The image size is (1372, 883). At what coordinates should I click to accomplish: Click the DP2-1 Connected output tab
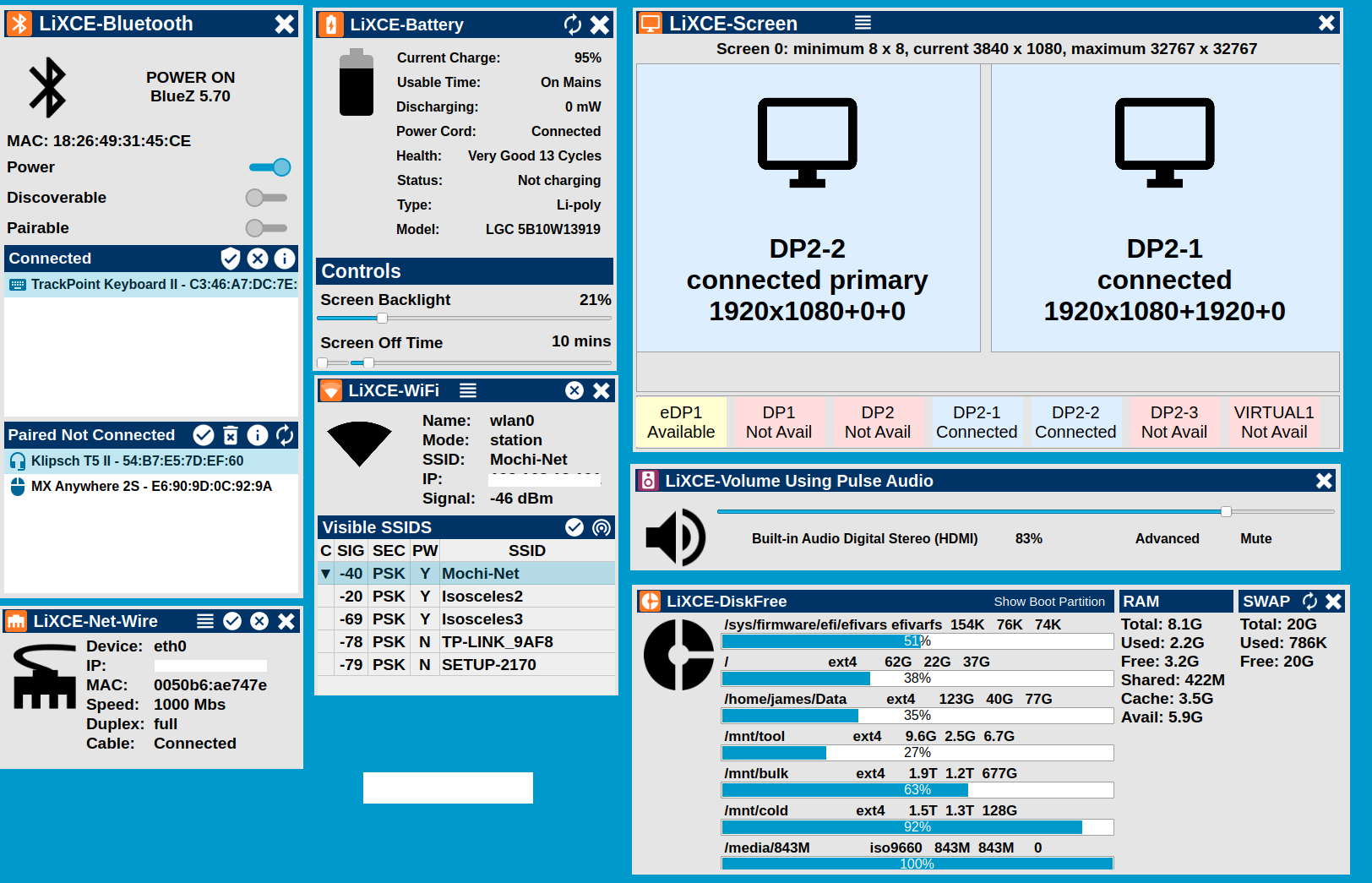click(x=977, y=422)
